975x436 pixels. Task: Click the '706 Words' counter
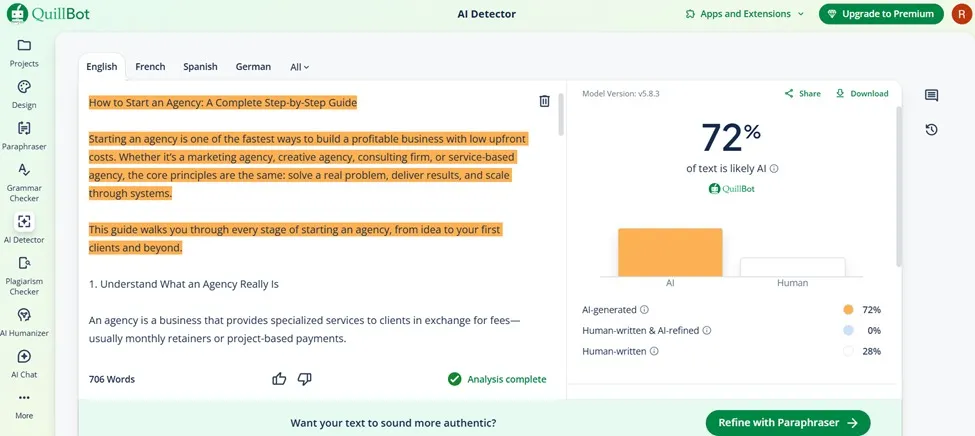[111, 379]
